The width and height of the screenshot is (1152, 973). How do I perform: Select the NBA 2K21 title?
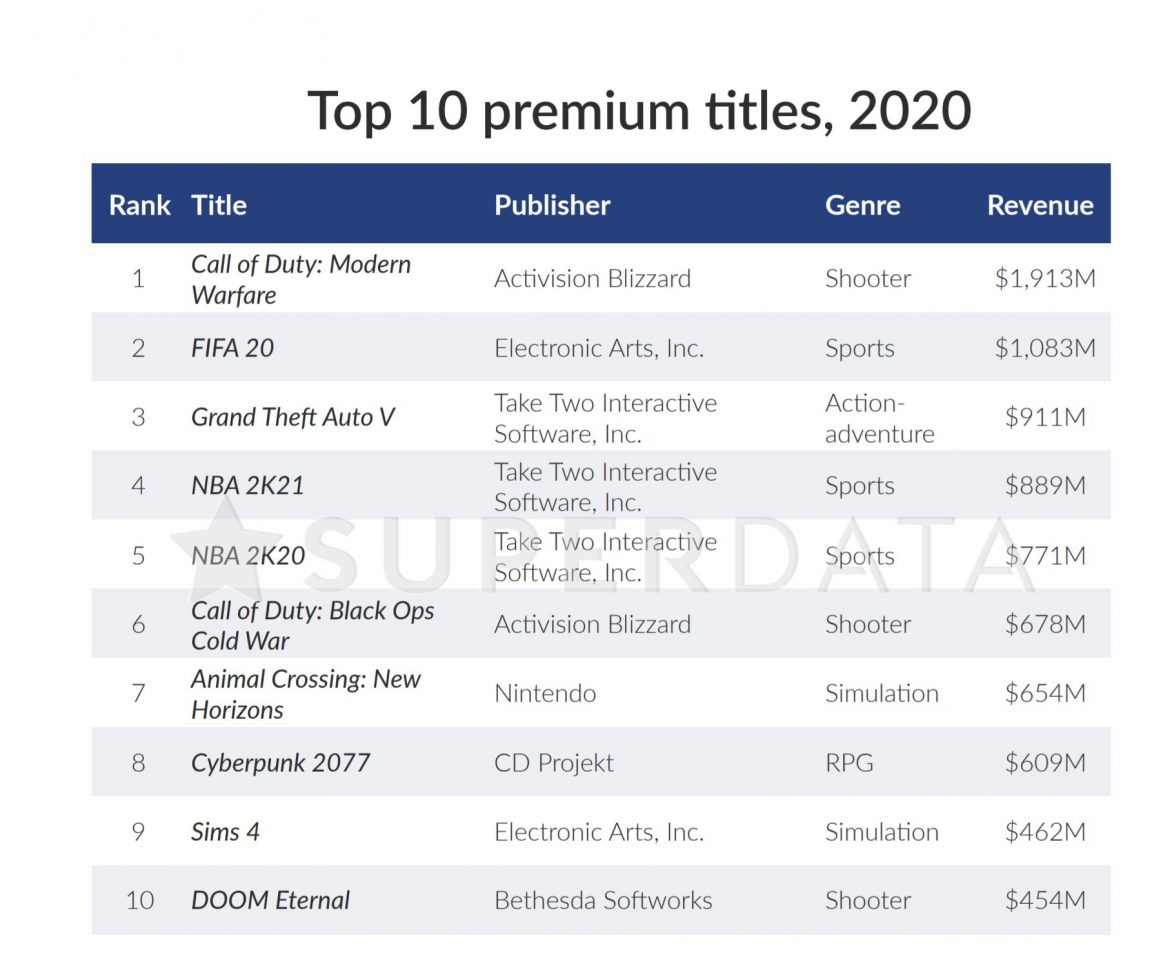(x=247, y=486)
